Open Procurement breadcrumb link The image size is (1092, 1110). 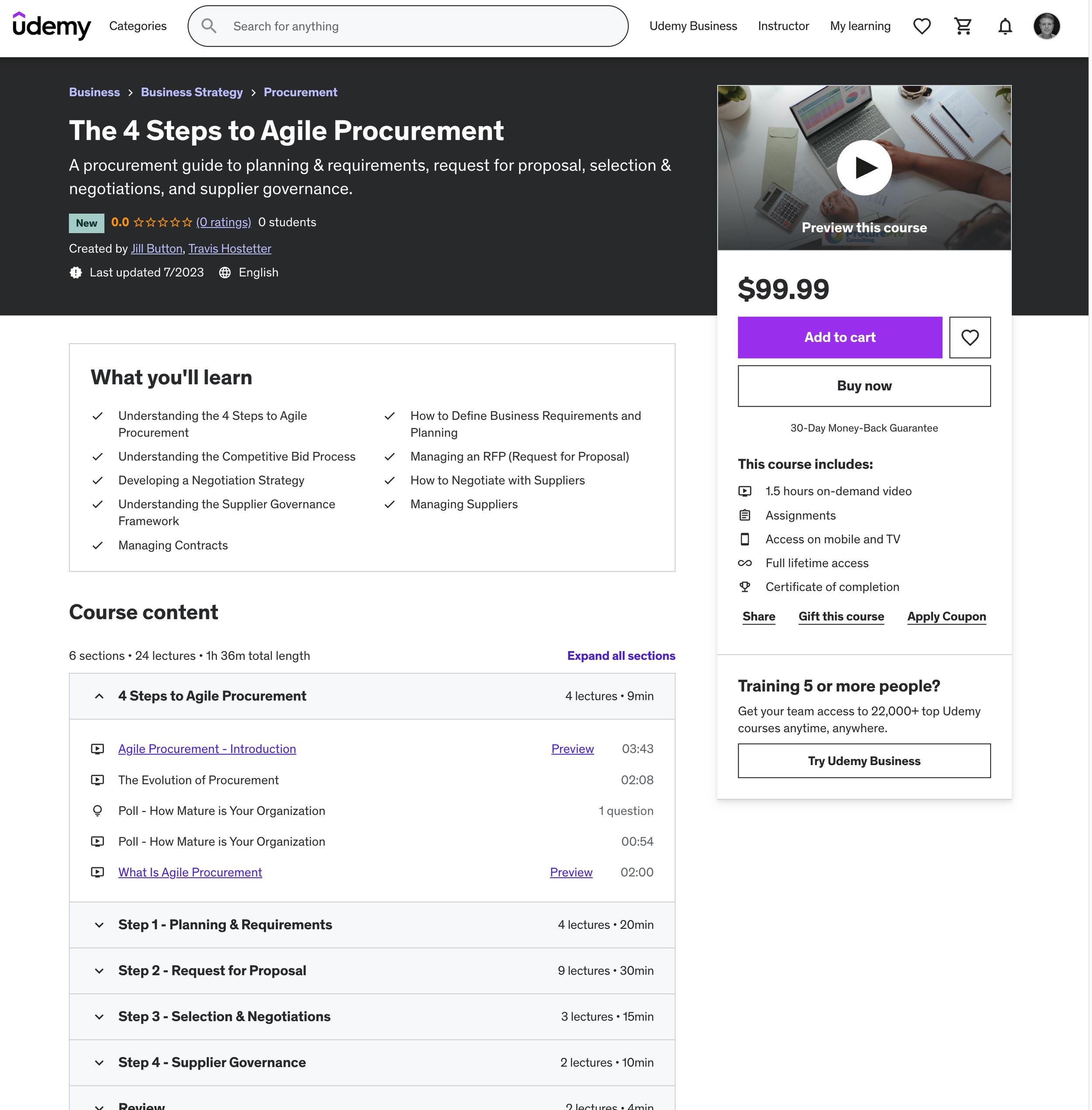coord(300,92)
